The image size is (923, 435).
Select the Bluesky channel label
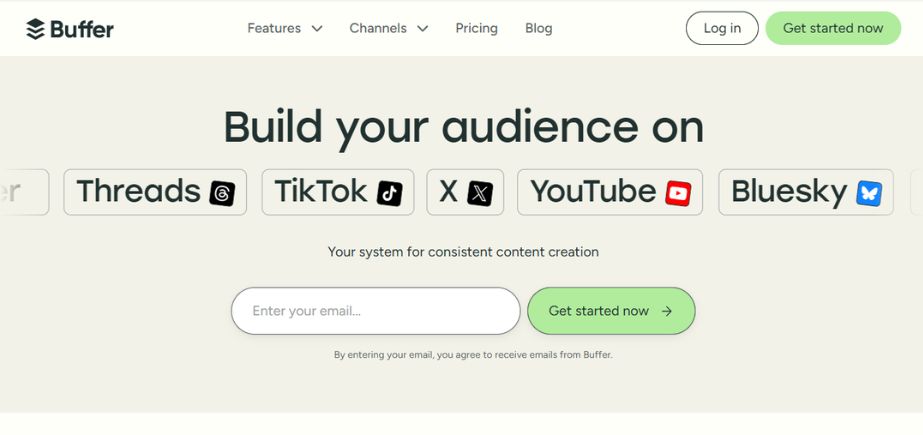789,193
